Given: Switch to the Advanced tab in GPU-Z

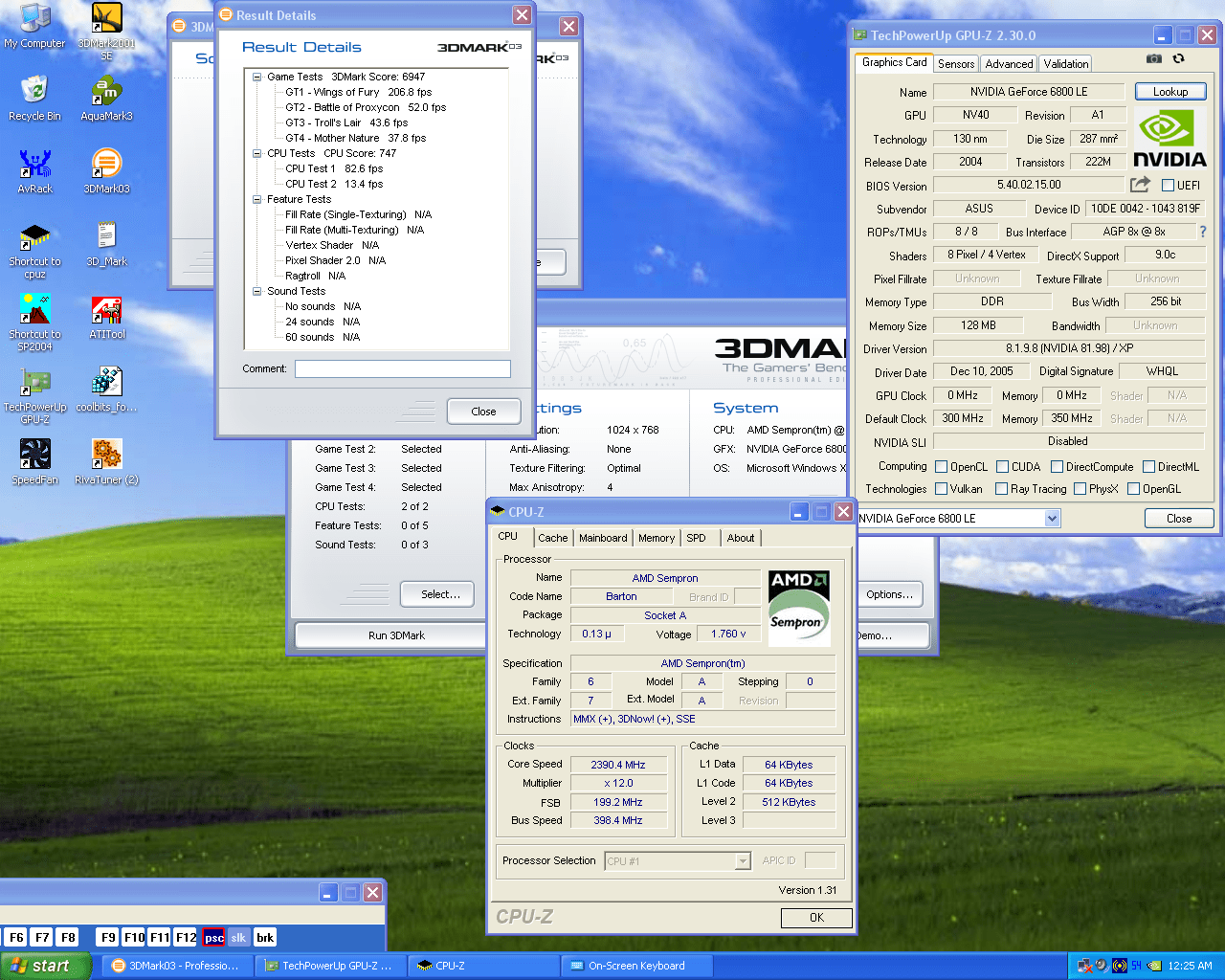Looking at the screenshot, I should coord(1009,64).
